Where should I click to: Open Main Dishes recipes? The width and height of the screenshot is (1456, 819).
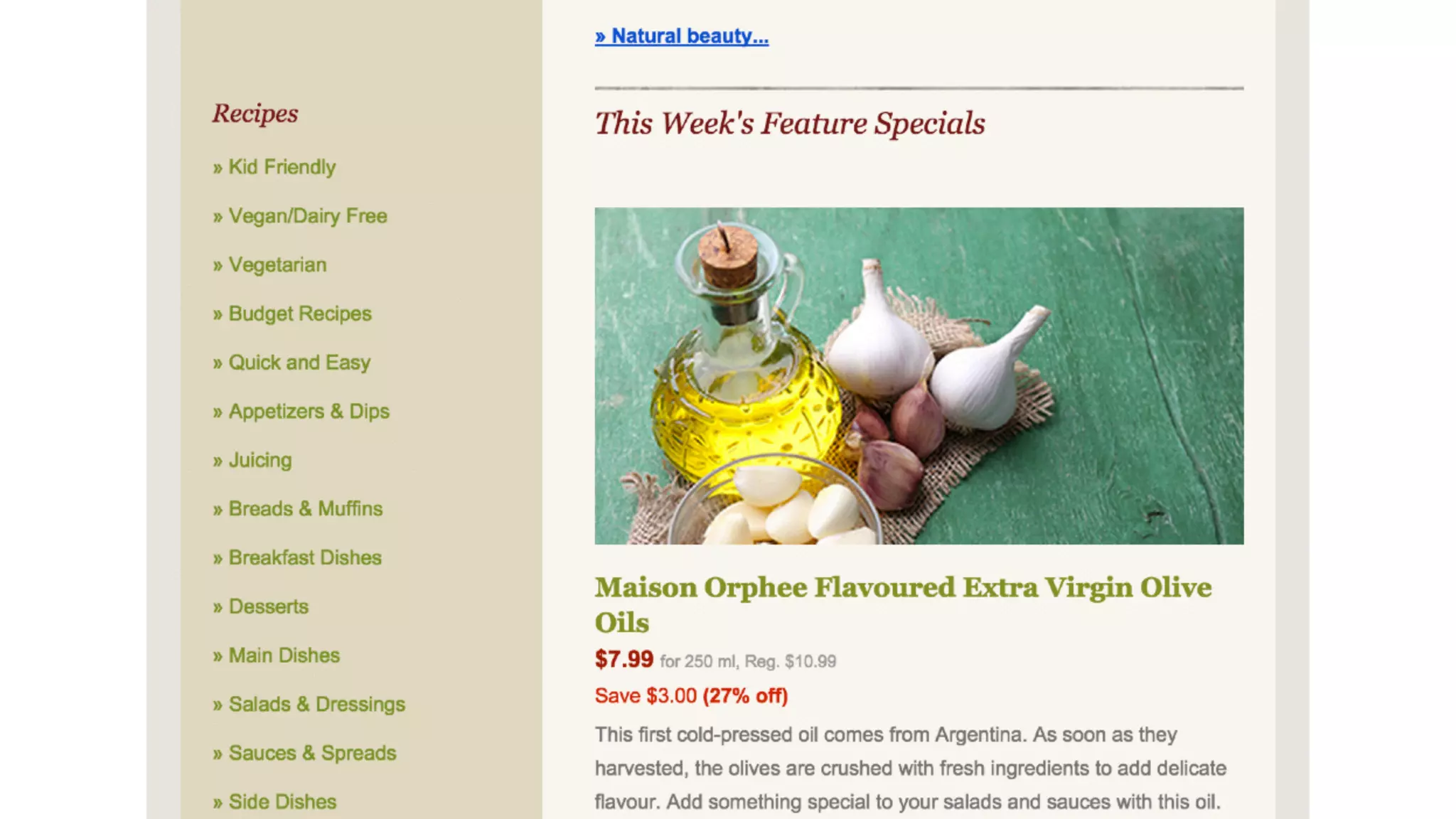(276, 655)
